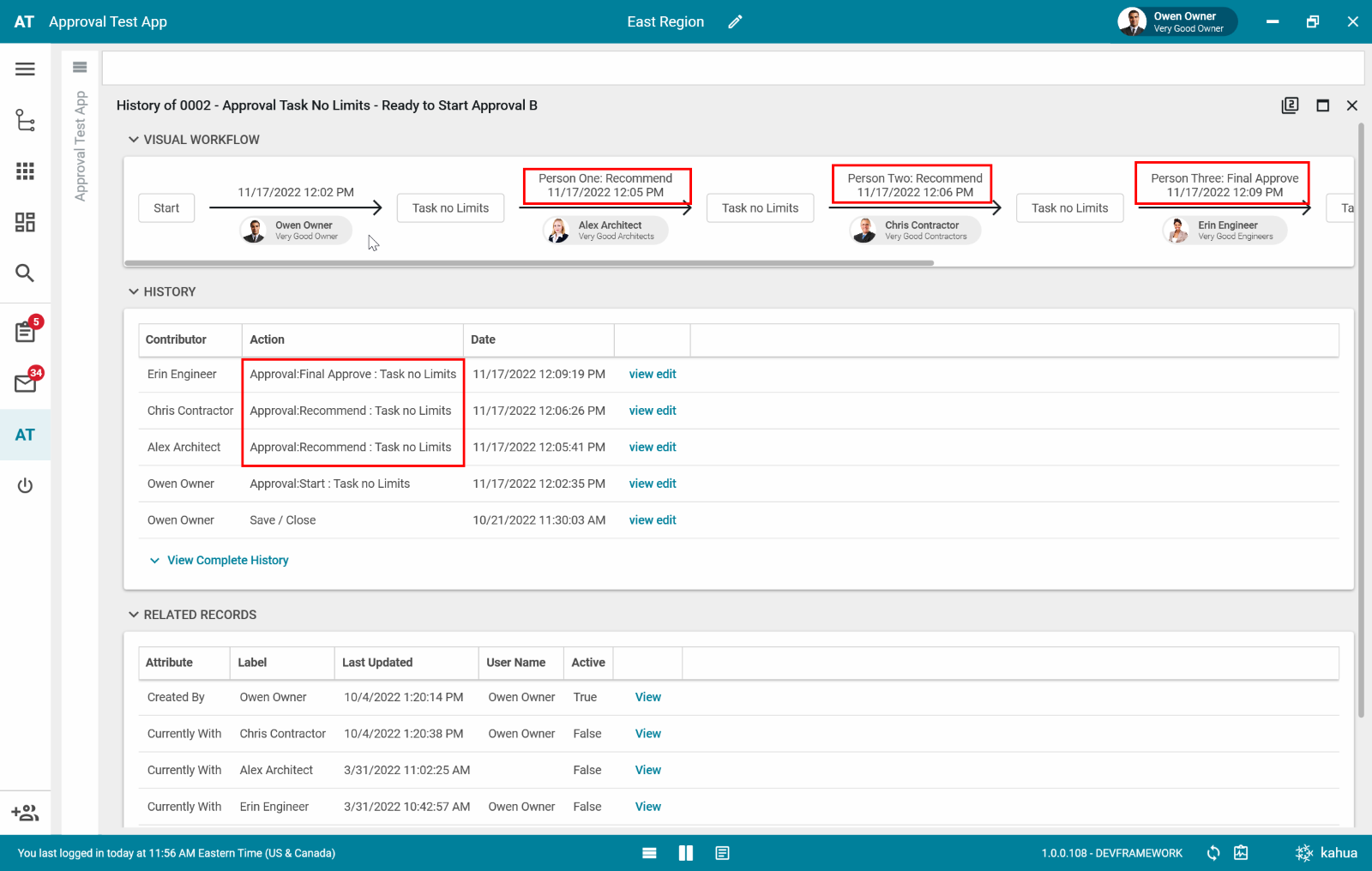Open the hamburger navigation menu
1372x871 pixels.
pyautogui.click(x=25, y=69)
